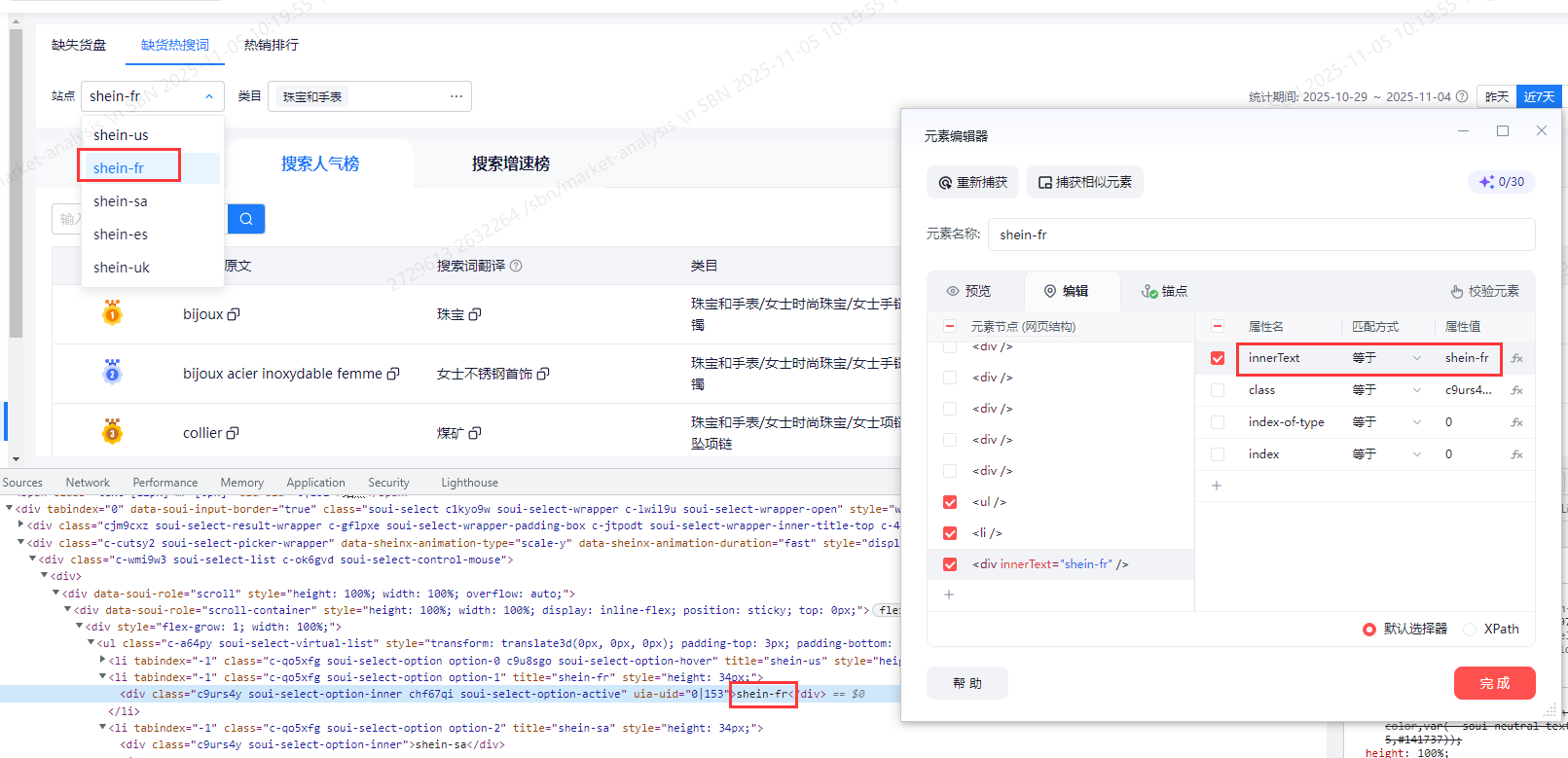1568x758 pixels.
Task: Switch editor to 锚点 tab
Action: coord(1164,291)
